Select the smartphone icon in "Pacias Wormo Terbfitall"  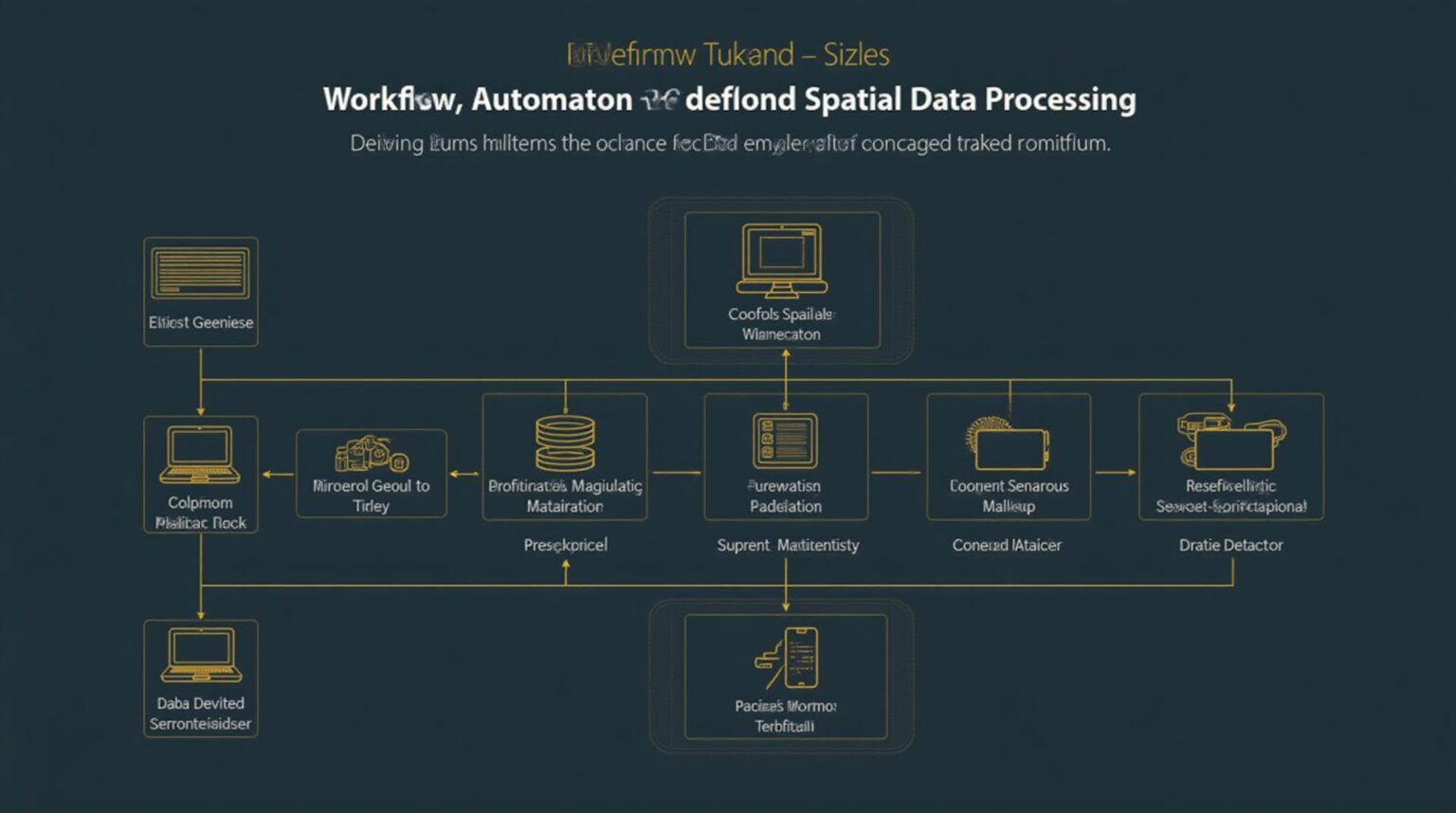click(x=799, y=659)
